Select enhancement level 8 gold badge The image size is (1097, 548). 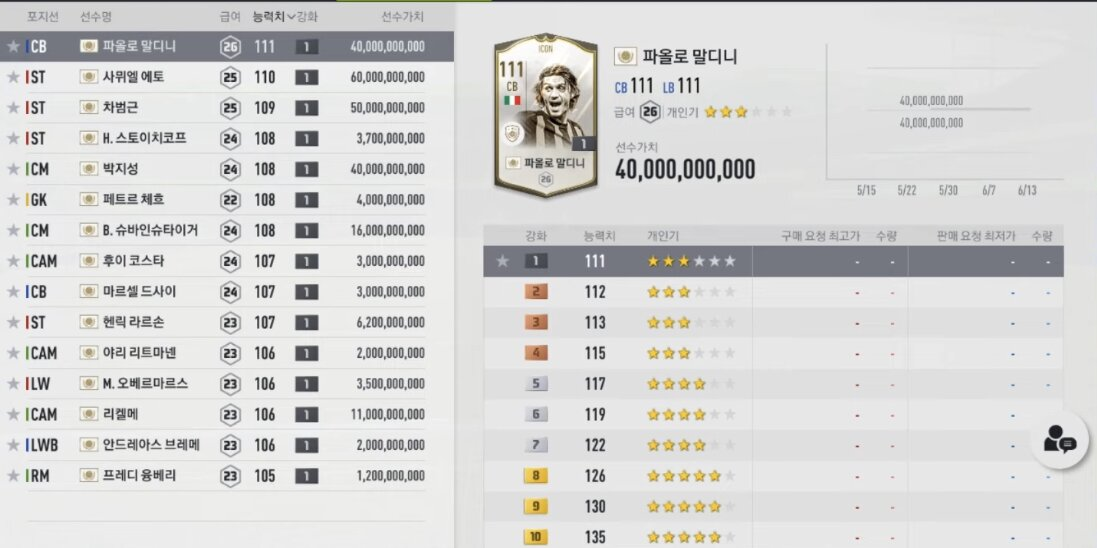coord(536,476)
